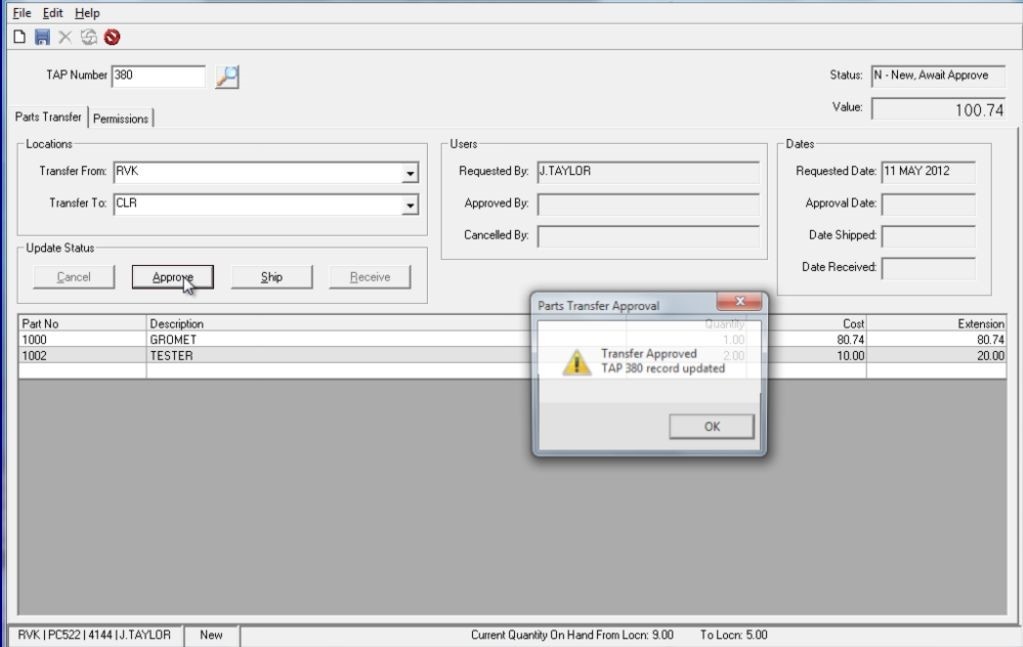Click the TAP Number input field

point(159,76)
